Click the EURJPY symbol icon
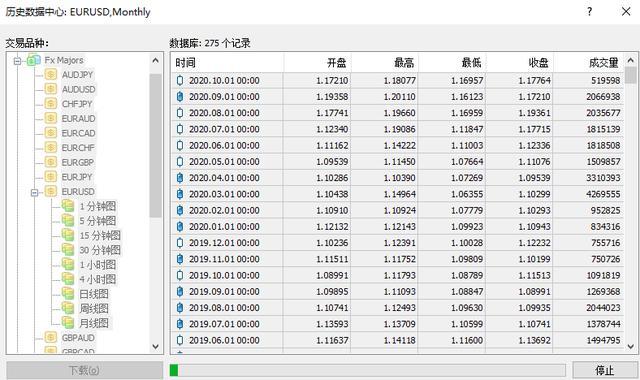 pos(51,177)
